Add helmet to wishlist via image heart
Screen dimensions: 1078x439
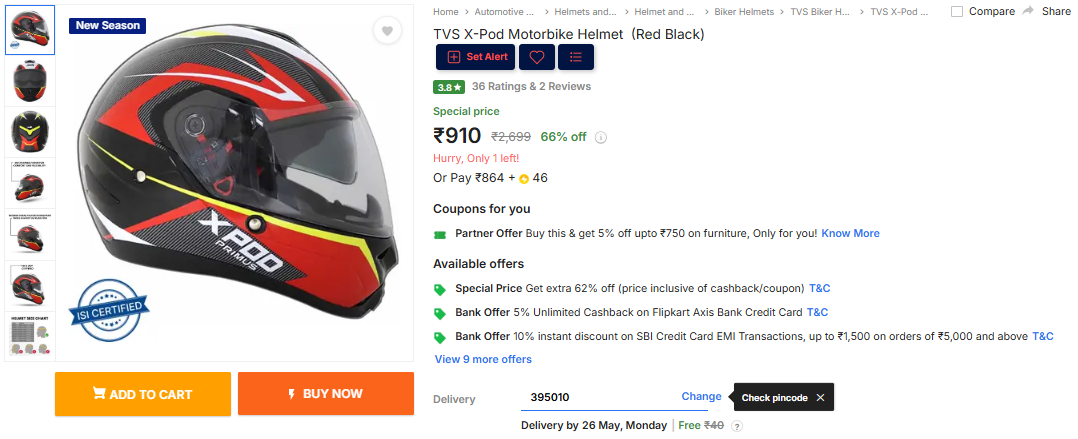(x=387, y=32)
